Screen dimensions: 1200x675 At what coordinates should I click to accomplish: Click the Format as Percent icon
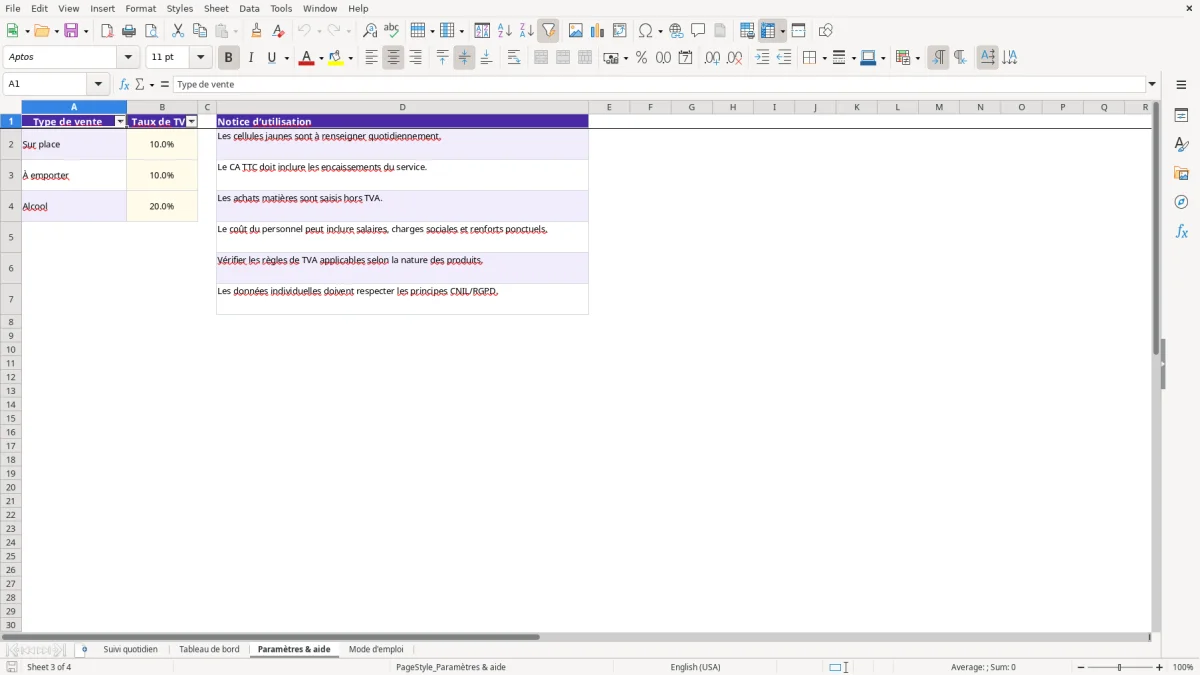[642, 58]
